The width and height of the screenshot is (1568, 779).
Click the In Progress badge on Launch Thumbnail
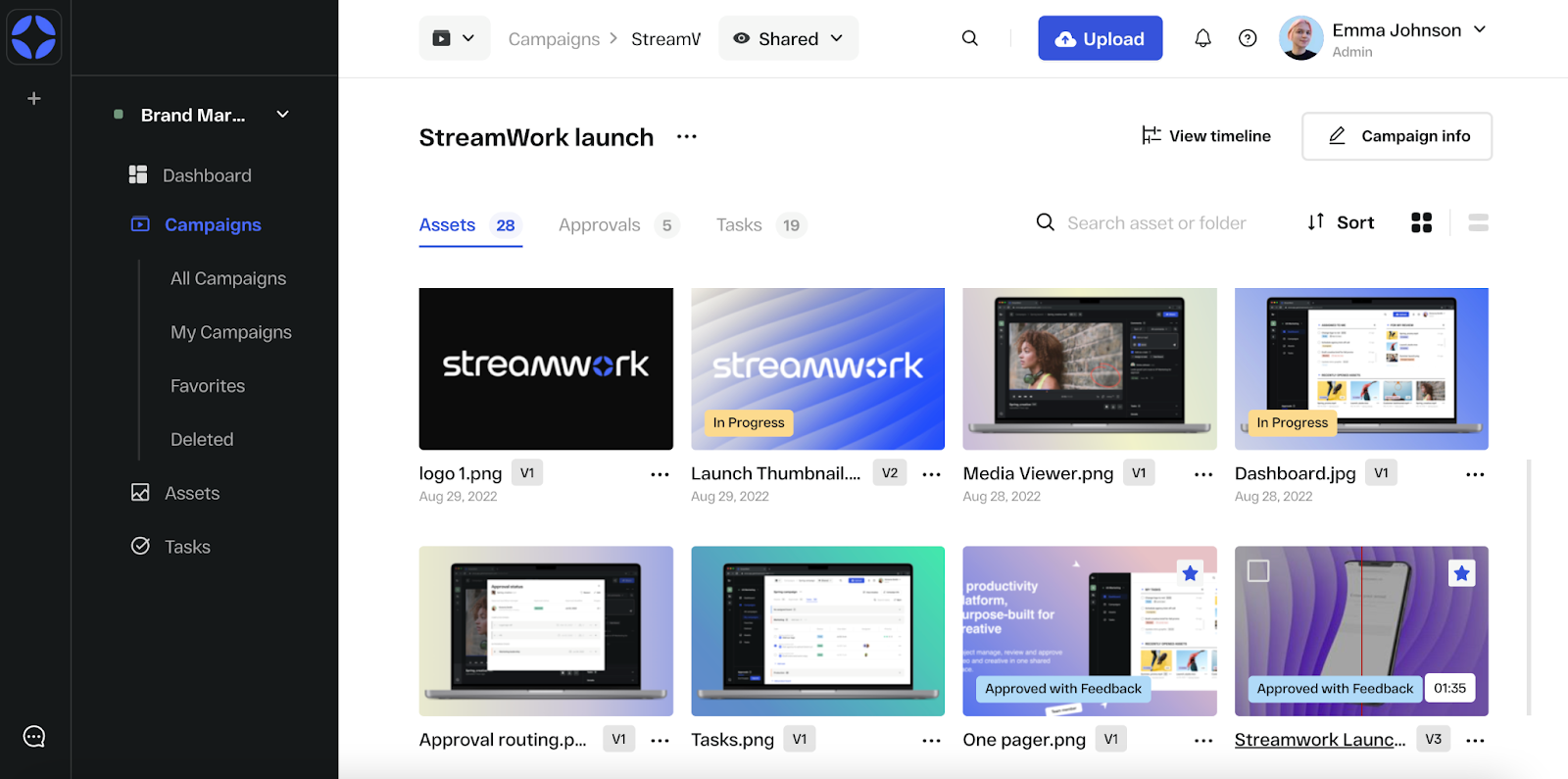pyautogui.click(x=749, y=422)
